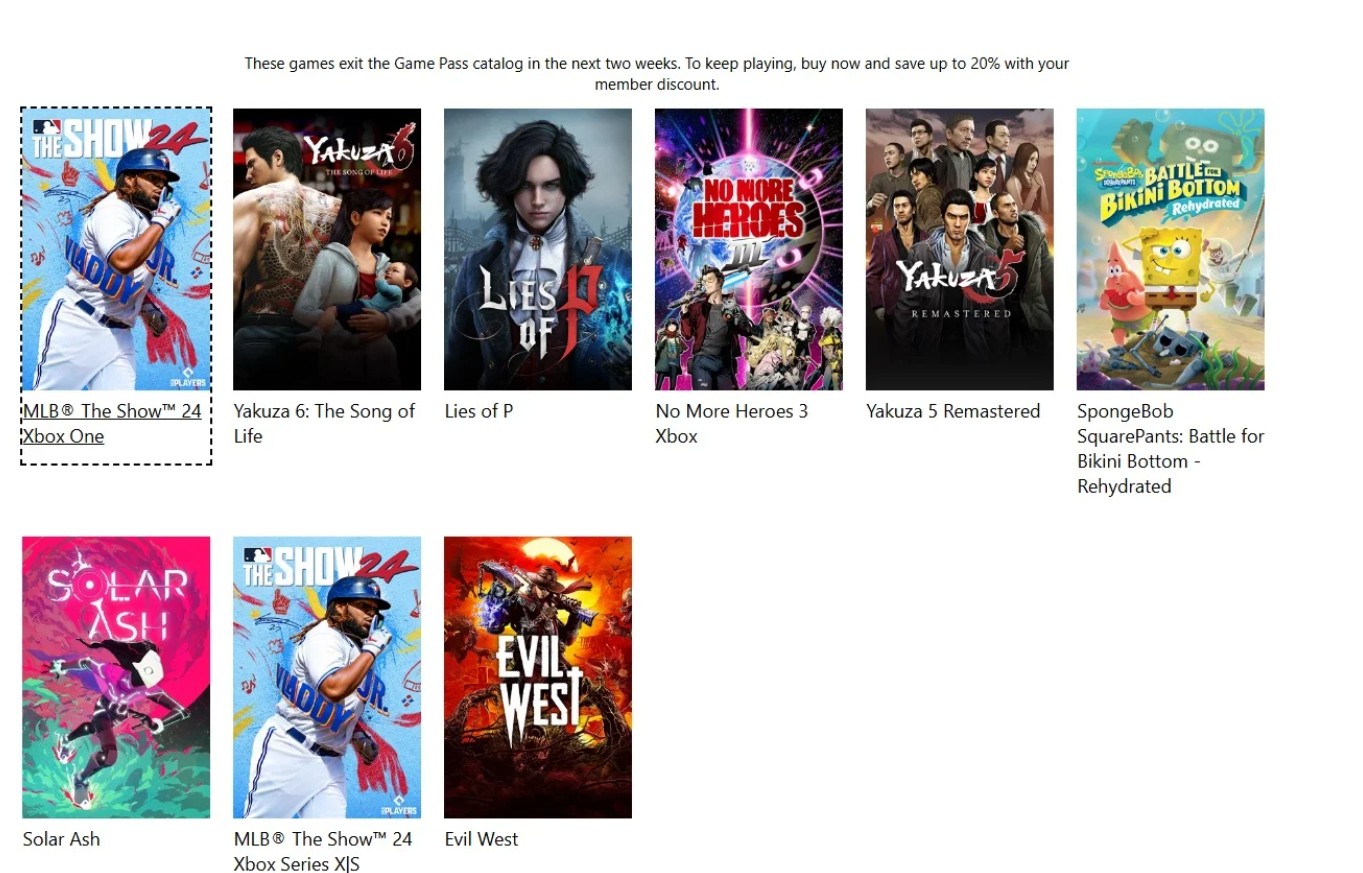Click the 'Evil West' text title
Screen dimensions: 1363x873
tap(481, 839)
